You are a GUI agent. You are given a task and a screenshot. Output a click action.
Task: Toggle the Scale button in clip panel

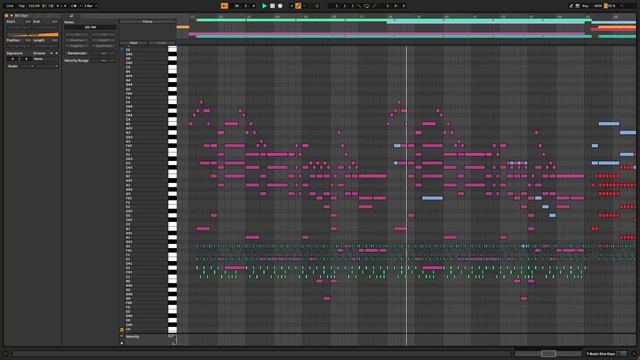coord(12,66)
